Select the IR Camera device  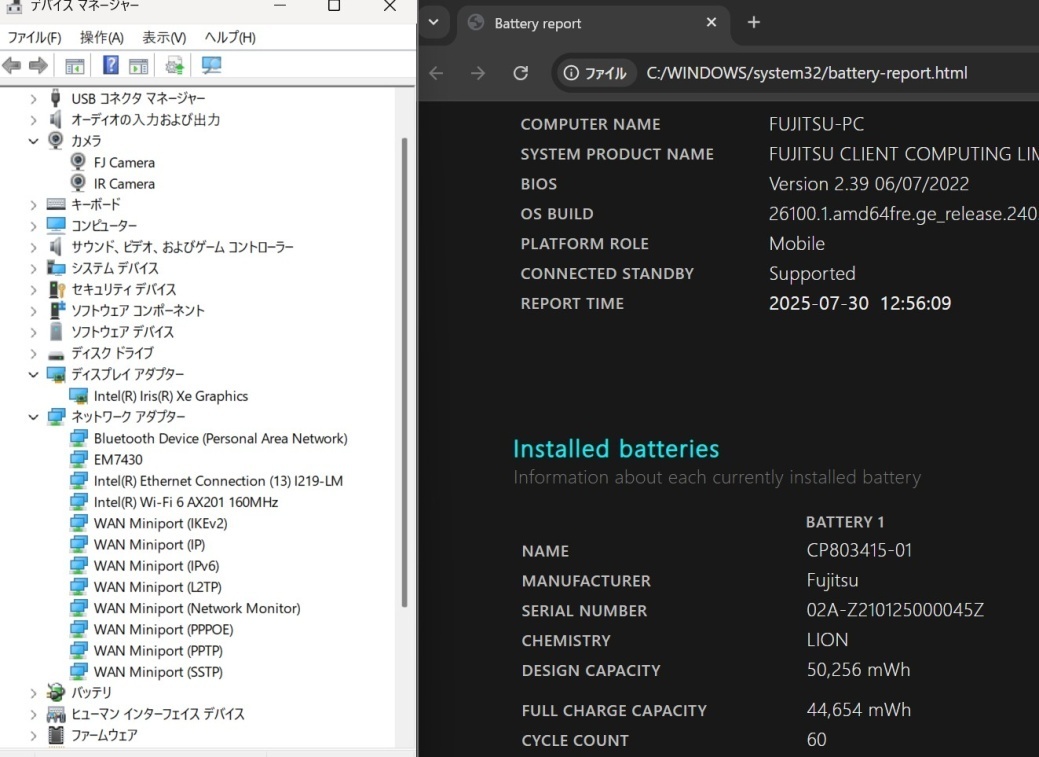123,184
